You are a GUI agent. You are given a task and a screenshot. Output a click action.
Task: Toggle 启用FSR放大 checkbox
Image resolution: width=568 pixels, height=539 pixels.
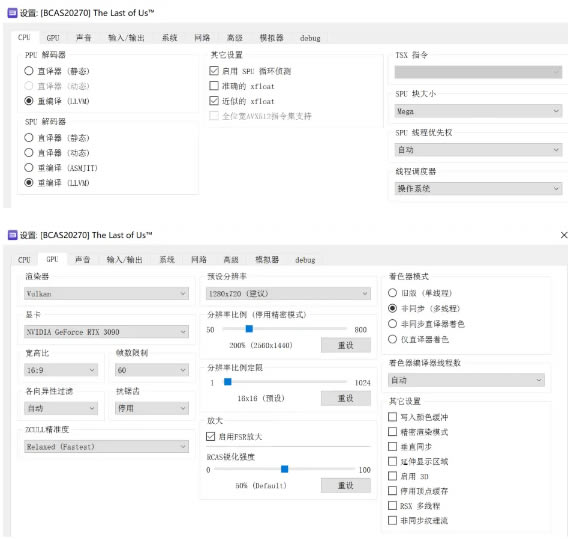(x=210, y=436)
